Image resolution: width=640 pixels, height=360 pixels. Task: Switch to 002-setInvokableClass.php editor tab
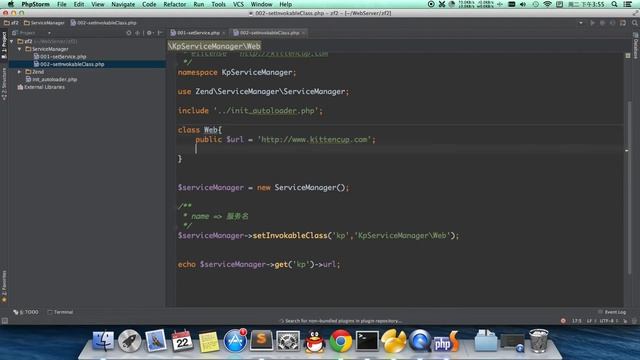tap(269, 33)
